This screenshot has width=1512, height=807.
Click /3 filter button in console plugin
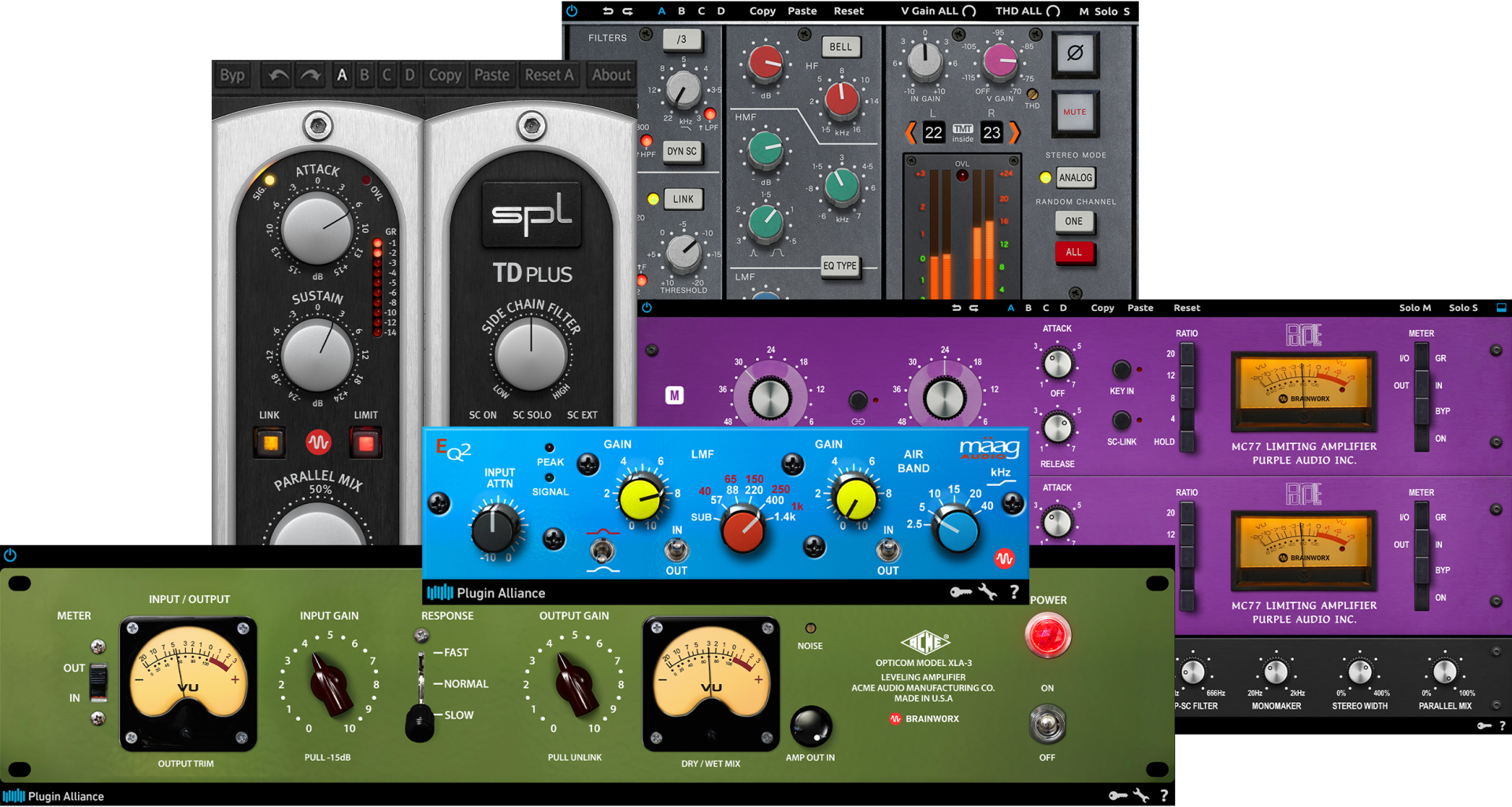[x=682, y=39]
